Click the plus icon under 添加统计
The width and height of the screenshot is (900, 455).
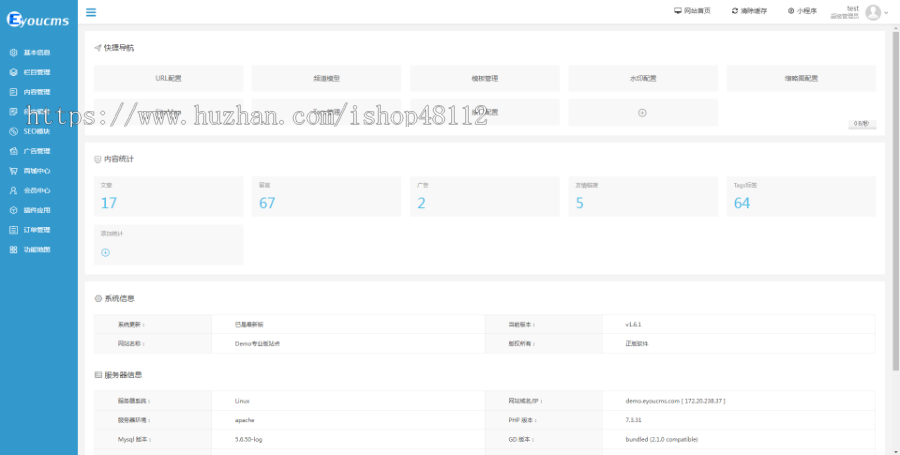pos(106,252)
